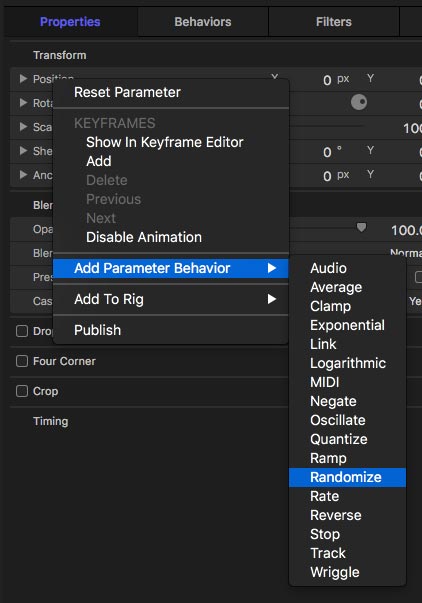Expand the Rotation disclosure triangle

[x=23, y=103]
